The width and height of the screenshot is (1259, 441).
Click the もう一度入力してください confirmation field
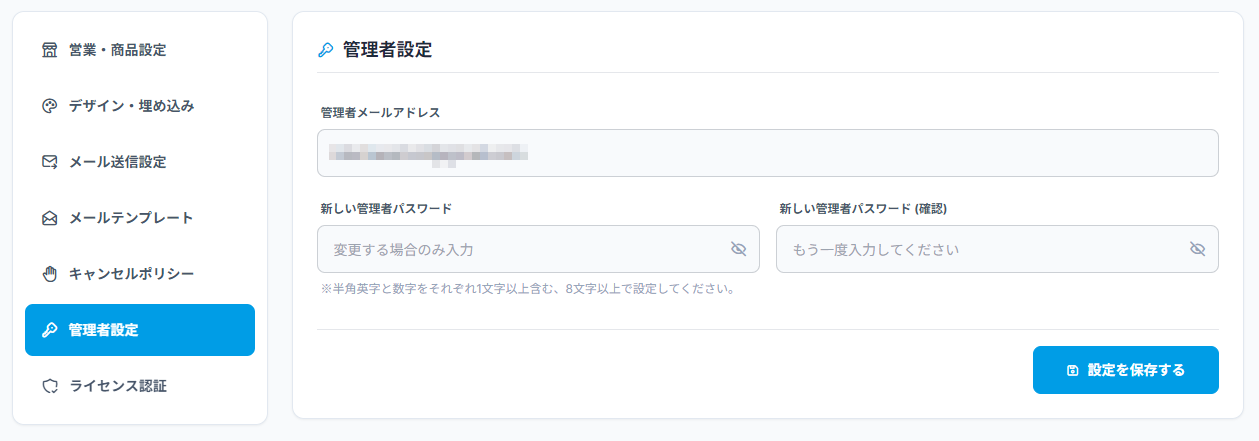tap(997, 249)
